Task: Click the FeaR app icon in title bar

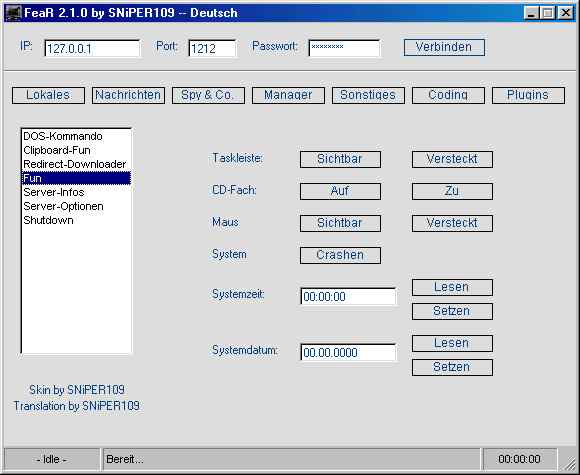Action: click(13, 13)
